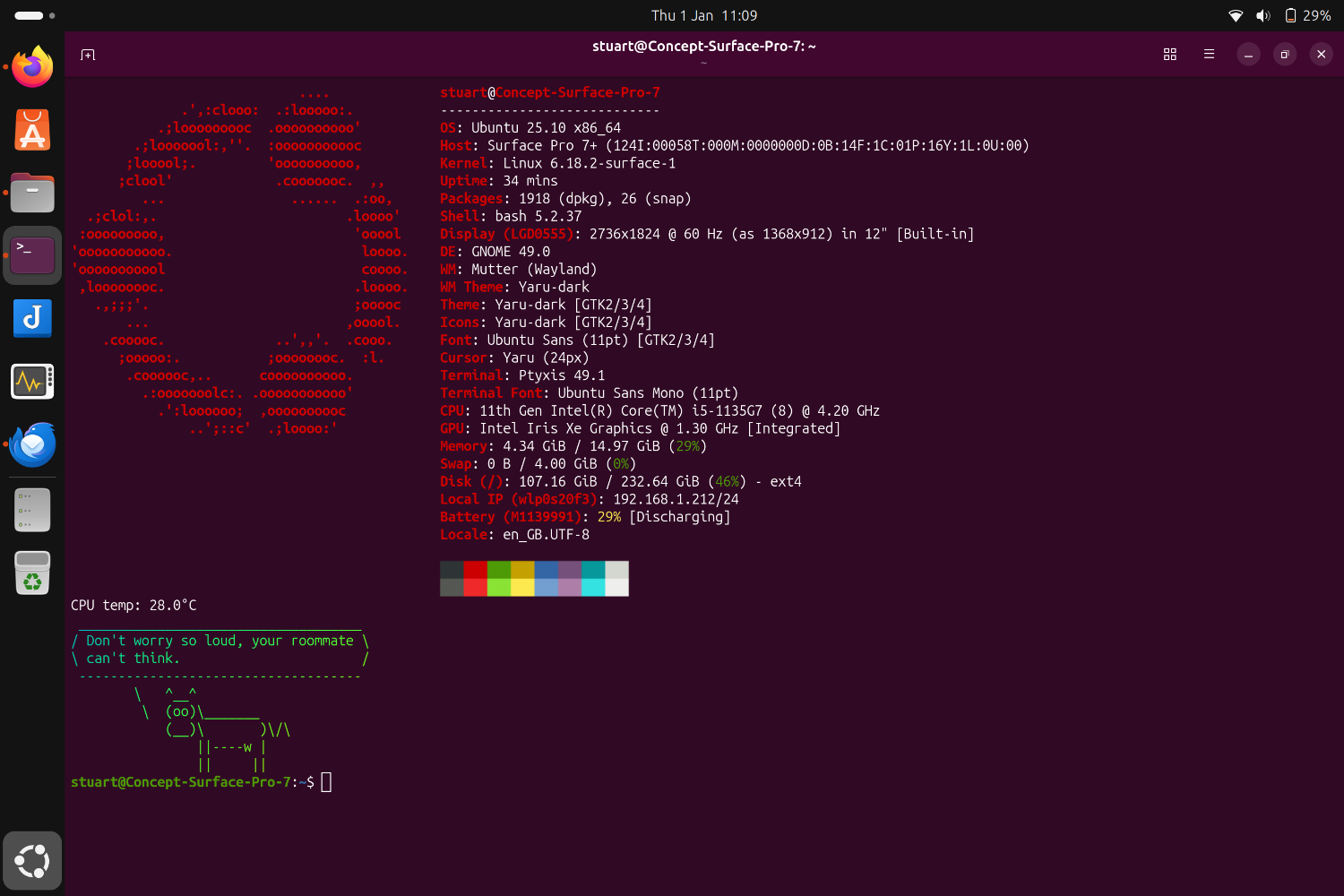Click the volume indicator in the top bar

[1262, 15]
